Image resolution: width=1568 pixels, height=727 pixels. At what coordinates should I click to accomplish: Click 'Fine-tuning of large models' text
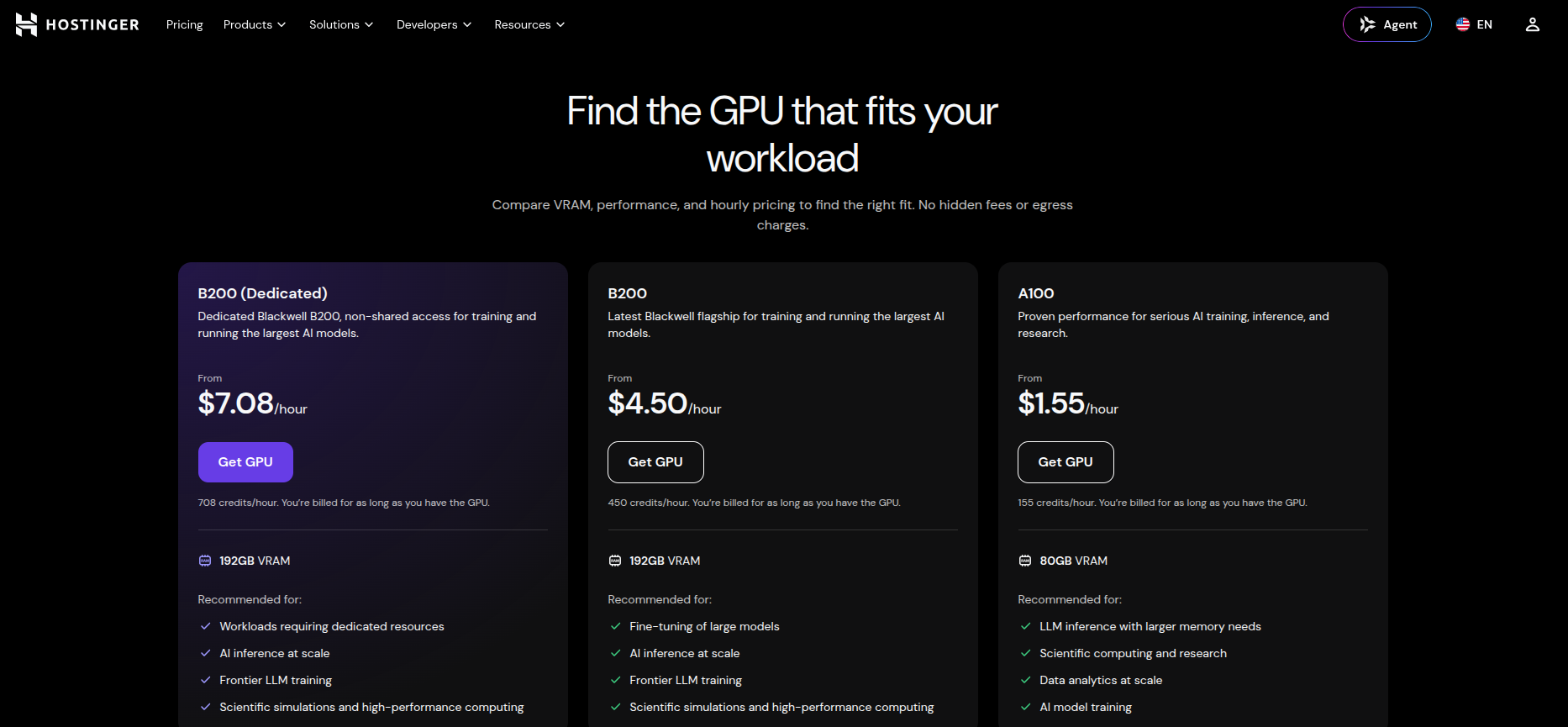pos(704,626)
